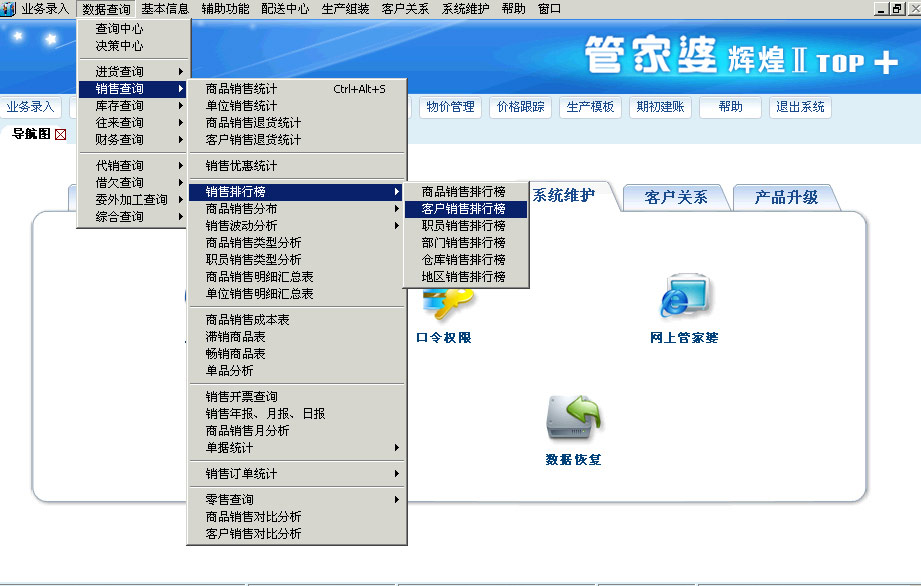This screenshot has height=586, width=921.
Task: Select 单位销售明细汇总表 menu entry
Action: tap(297, 294)
